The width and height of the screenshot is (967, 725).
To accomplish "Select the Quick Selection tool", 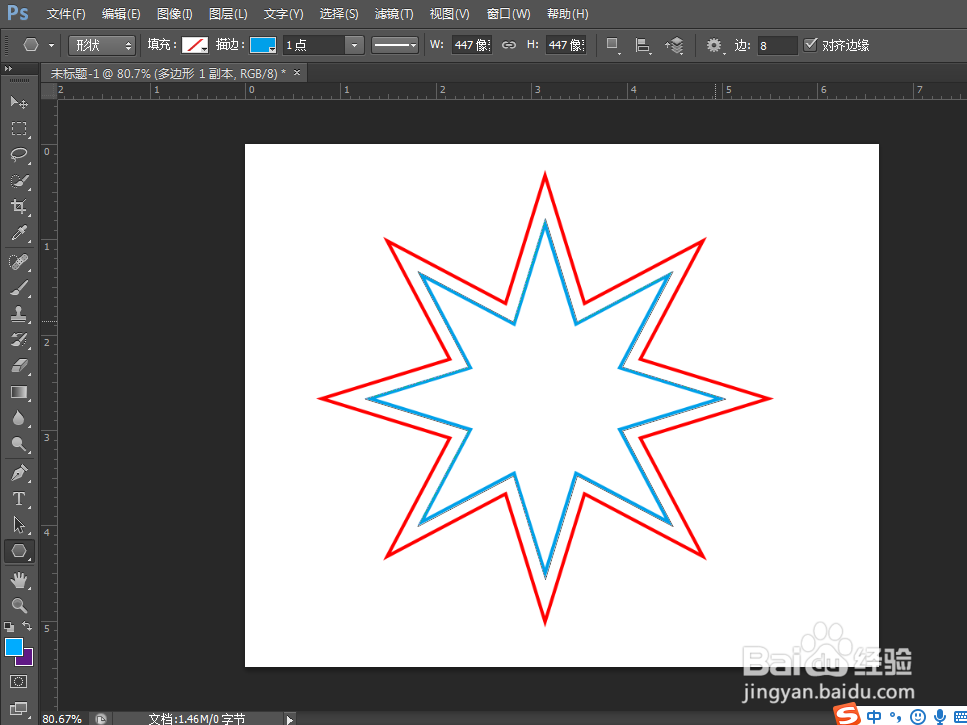I will coord(19,181).
